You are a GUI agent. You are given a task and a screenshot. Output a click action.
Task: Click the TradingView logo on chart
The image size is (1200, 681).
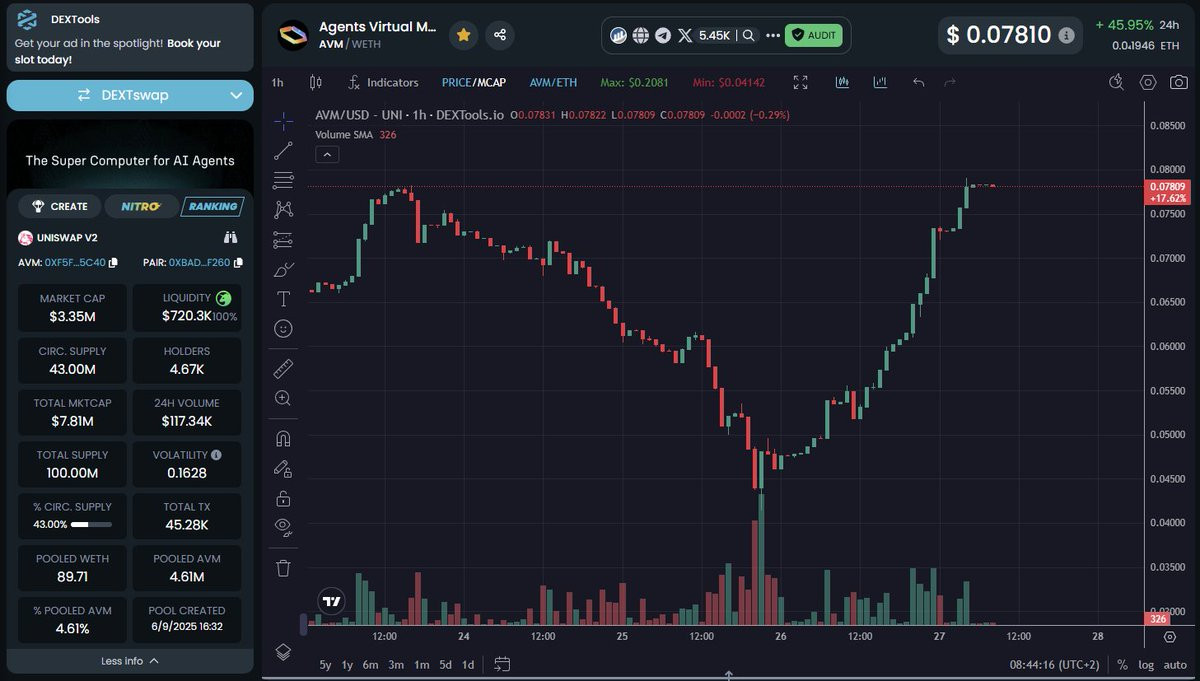(x=331, y=602)
